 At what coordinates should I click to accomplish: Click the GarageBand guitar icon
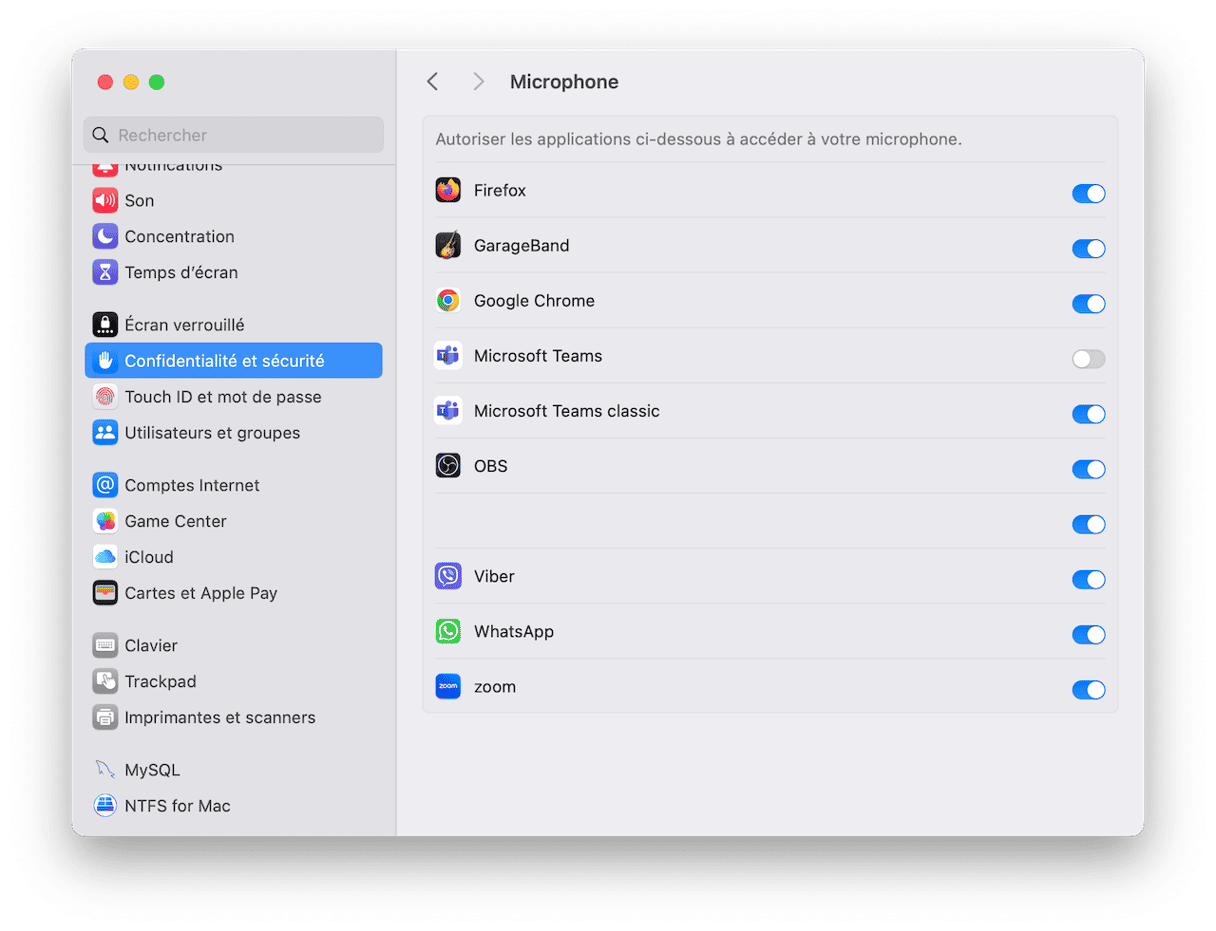tap(448, 246)
